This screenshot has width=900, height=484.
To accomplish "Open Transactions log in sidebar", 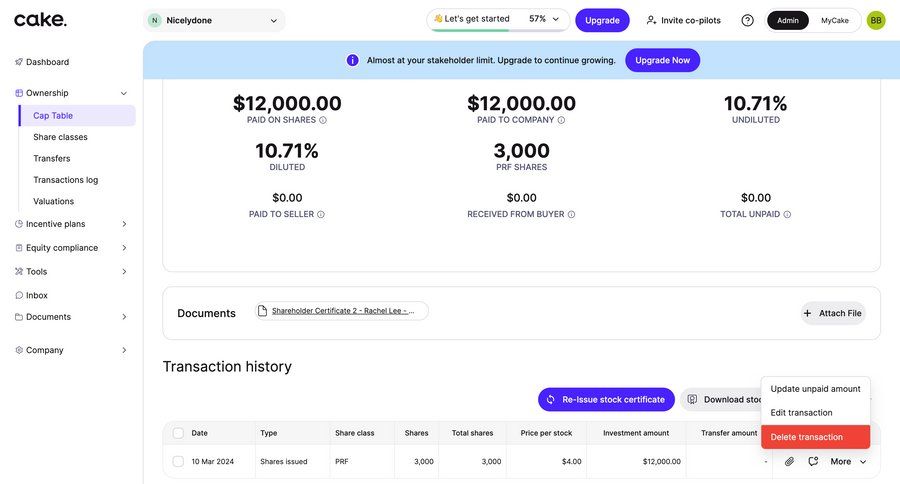I will click(x=65, y=180).
